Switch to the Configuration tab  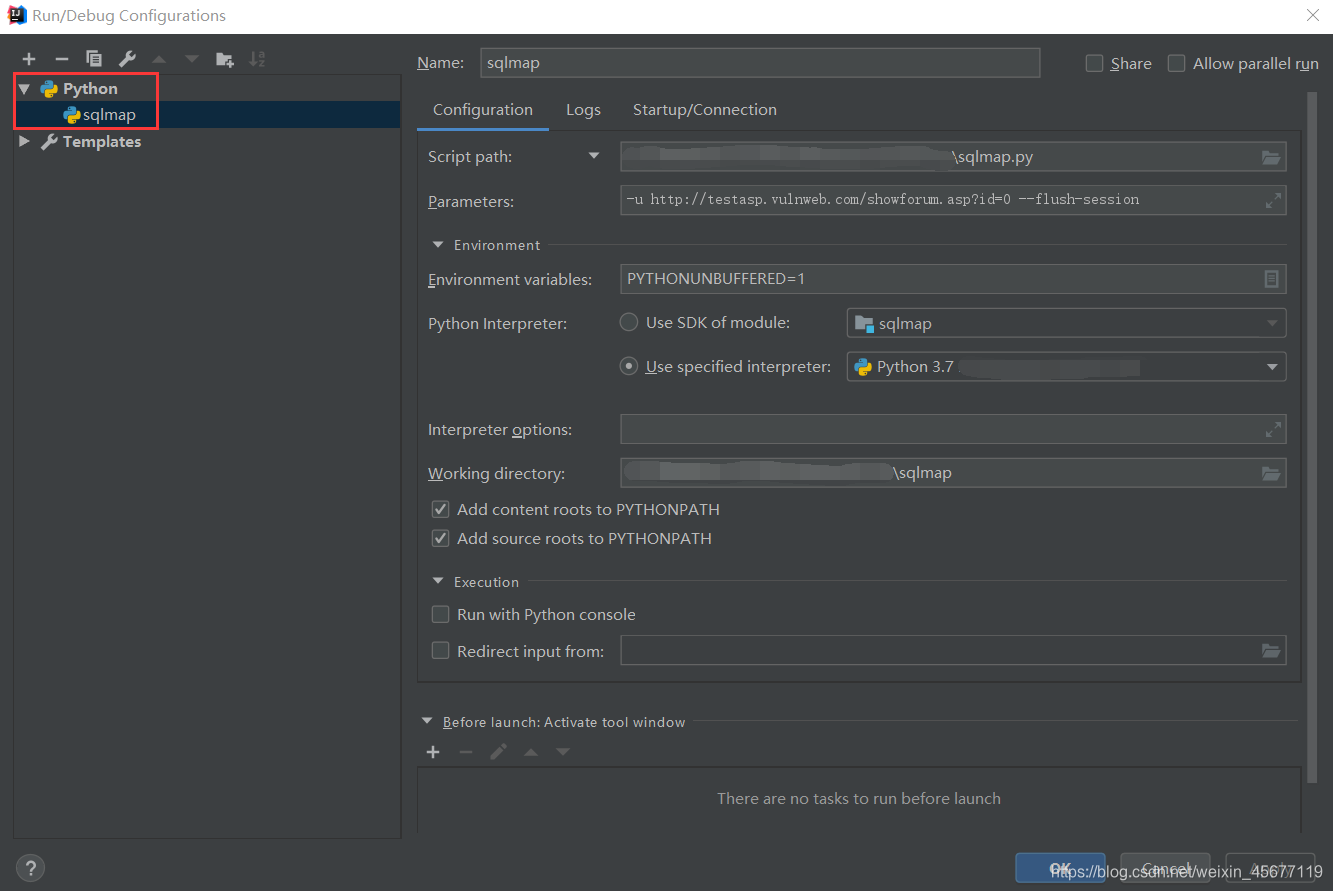pyautogui.click(x=483, y=110)
